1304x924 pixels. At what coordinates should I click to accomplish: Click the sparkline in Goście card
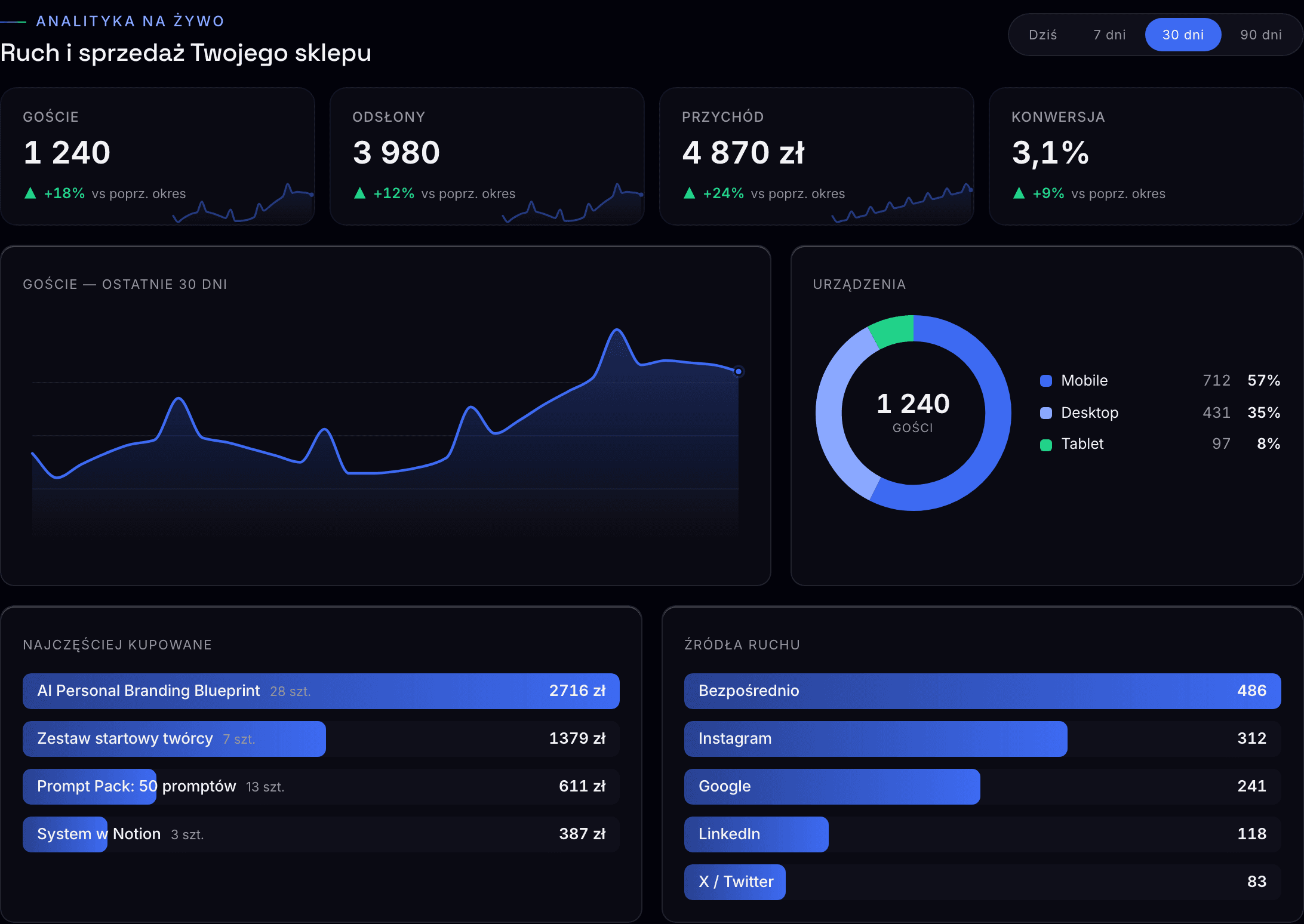click(x=243, y=203)
